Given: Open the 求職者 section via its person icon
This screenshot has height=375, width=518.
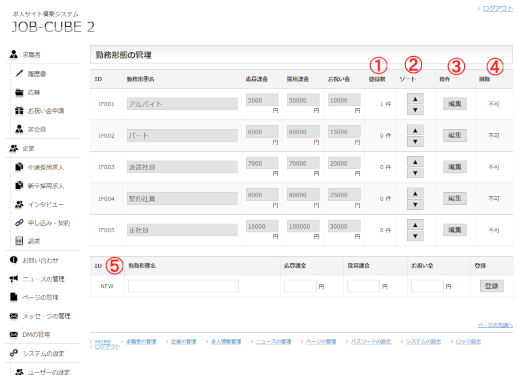Looking at the screenshot, I should tap(14, 54).
